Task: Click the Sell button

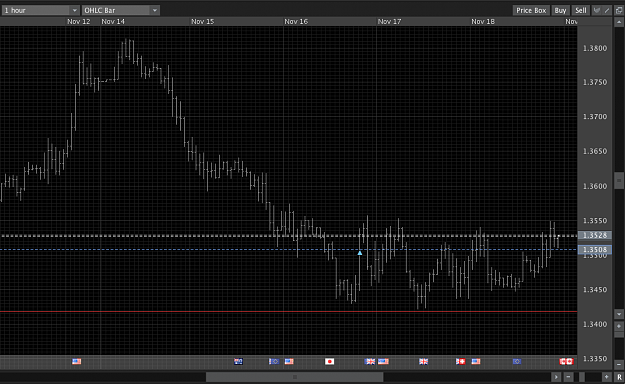Action: tap(581, 10)
